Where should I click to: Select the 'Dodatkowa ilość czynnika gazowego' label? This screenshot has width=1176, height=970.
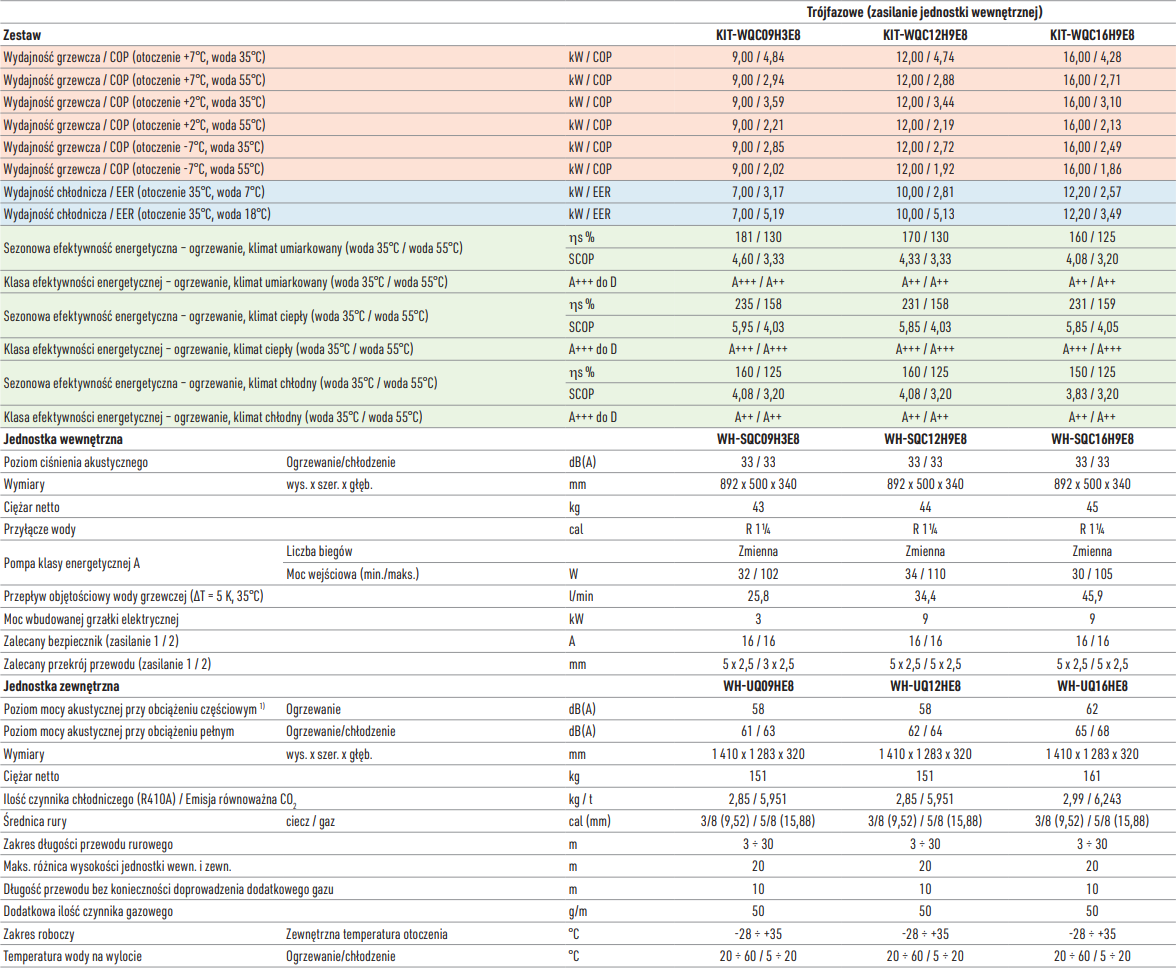pyautogui.click(x=88, y=911)
